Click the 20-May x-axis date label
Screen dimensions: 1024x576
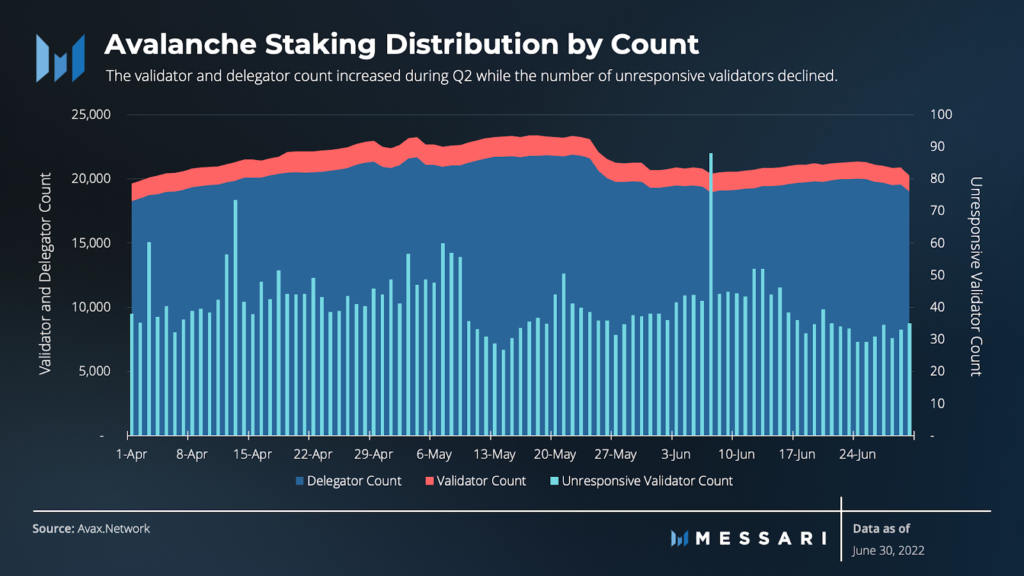pyautogui.click(x=554, y=455)
